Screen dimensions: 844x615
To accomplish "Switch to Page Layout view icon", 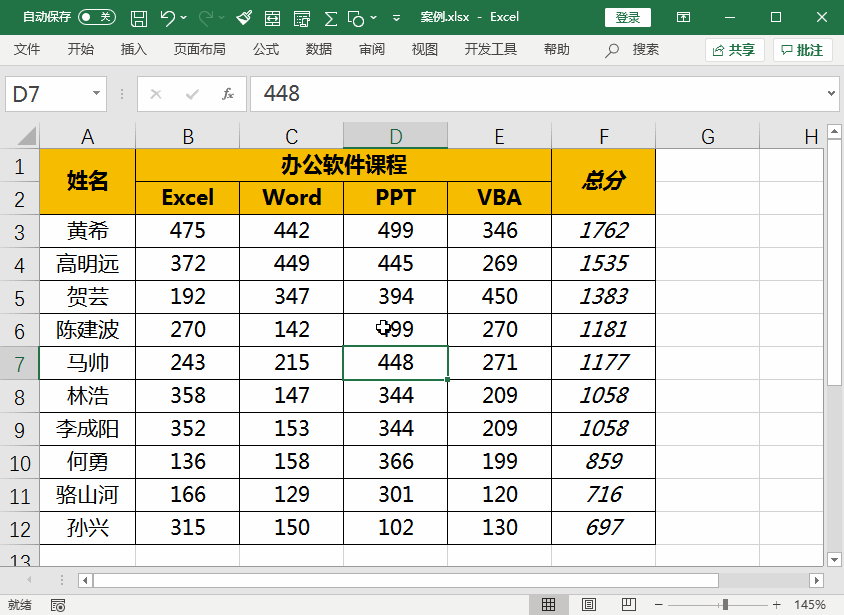I will [588, 605].
